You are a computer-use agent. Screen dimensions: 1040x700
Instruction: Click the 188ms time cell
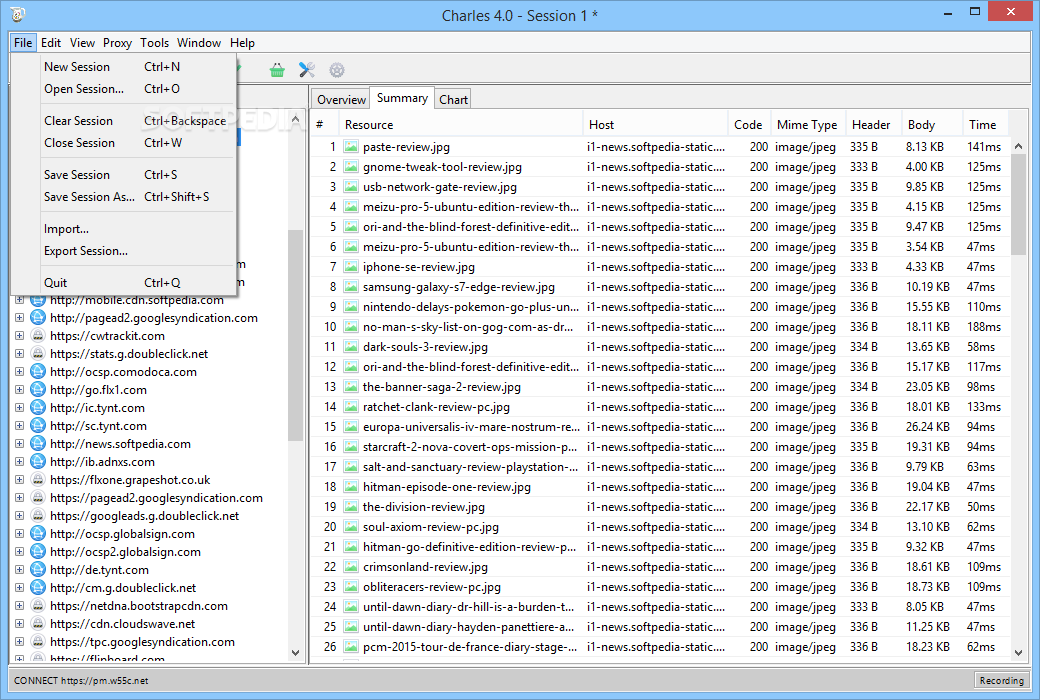point(984,326)
